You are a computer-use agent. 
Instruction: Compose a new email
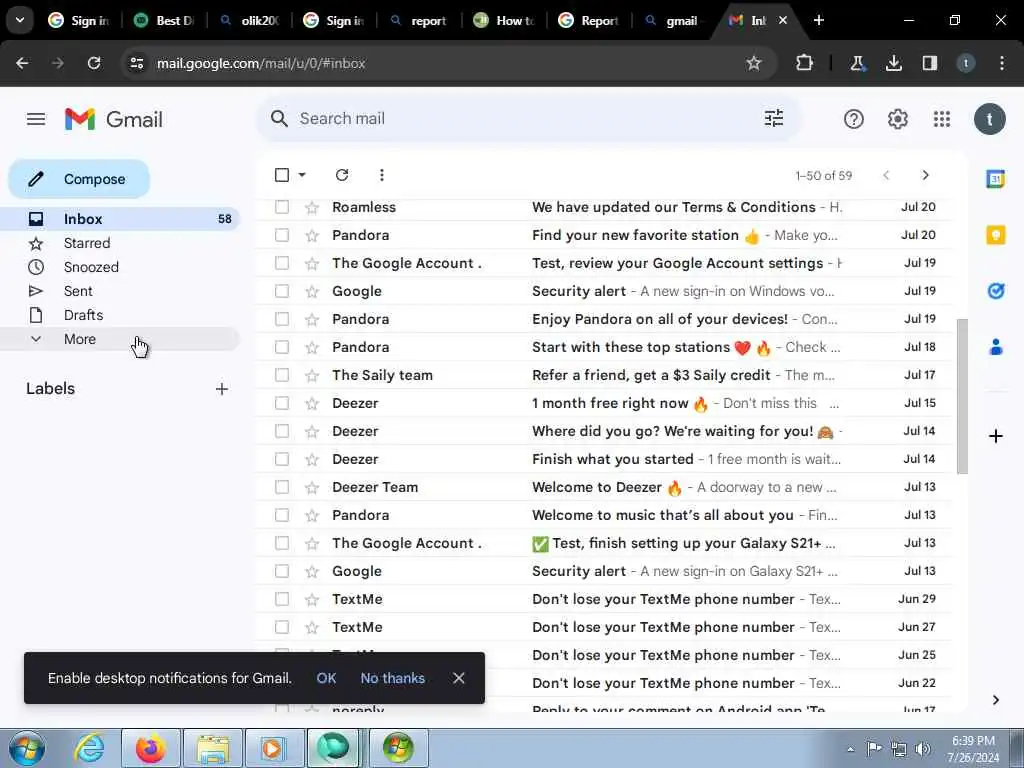(79, 179)
